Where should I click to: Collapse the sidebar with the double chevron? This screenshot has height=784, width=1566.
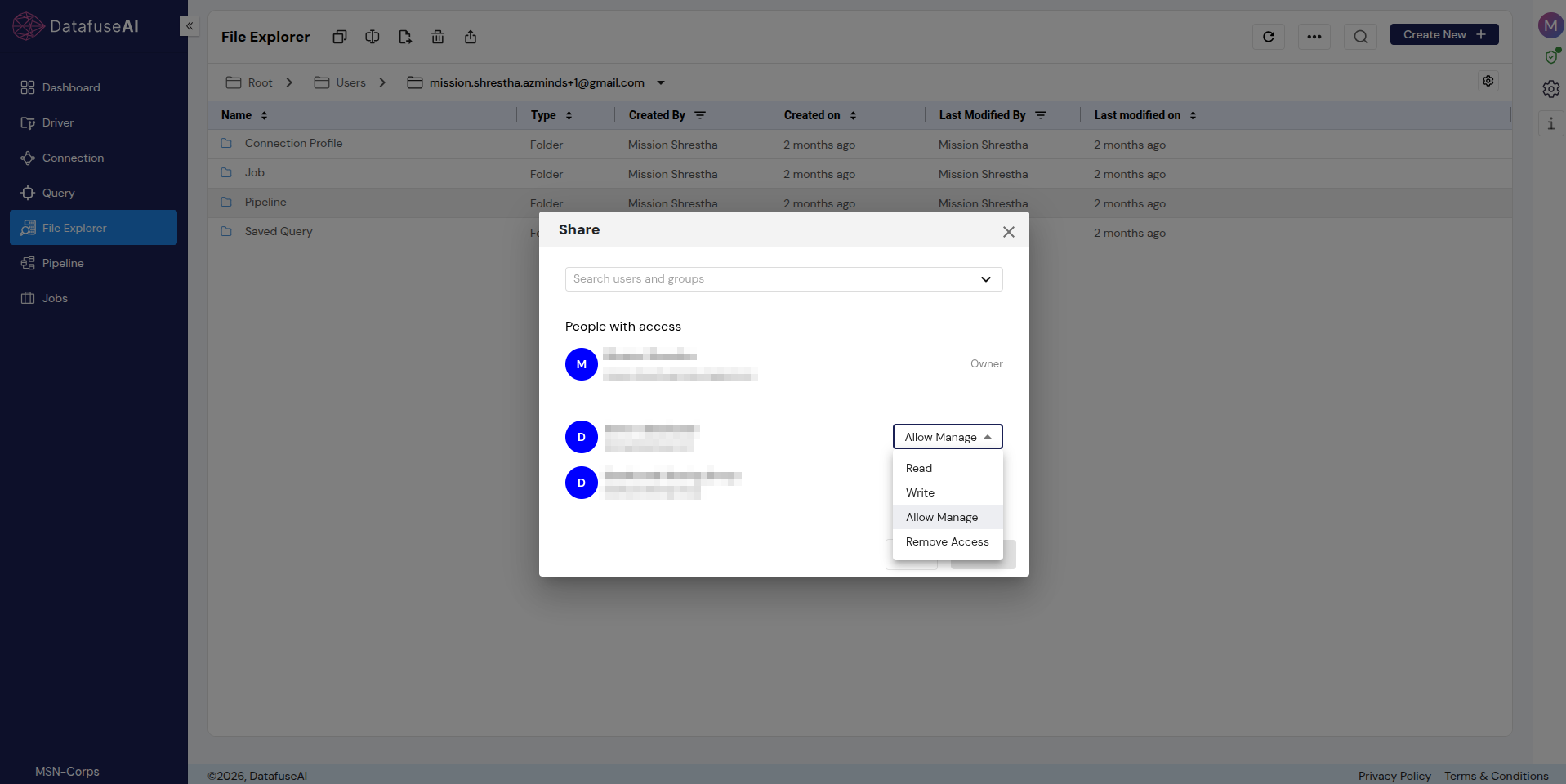(x=190, y=26)
